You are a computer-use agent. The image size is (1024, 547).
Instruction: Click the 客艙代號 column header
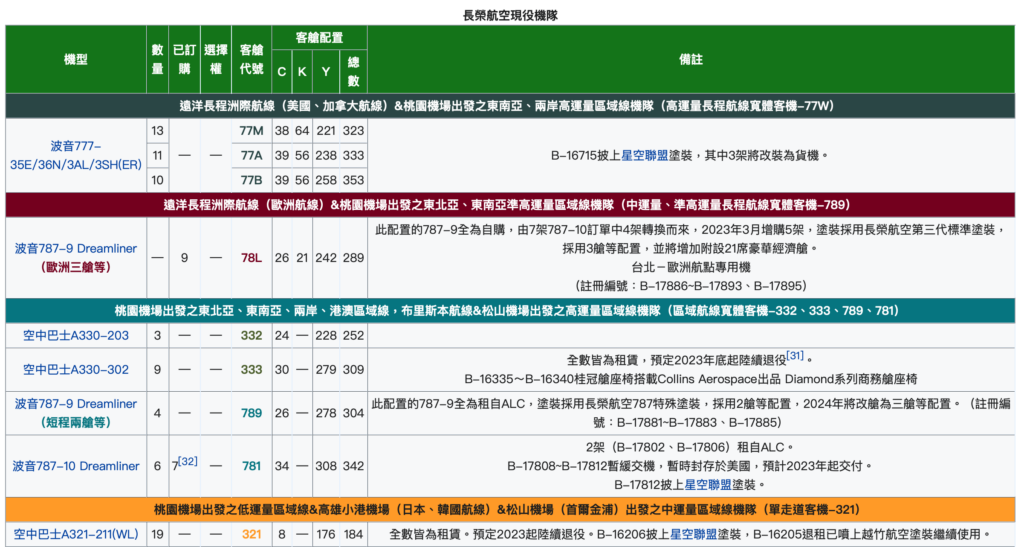pos(251,59)
